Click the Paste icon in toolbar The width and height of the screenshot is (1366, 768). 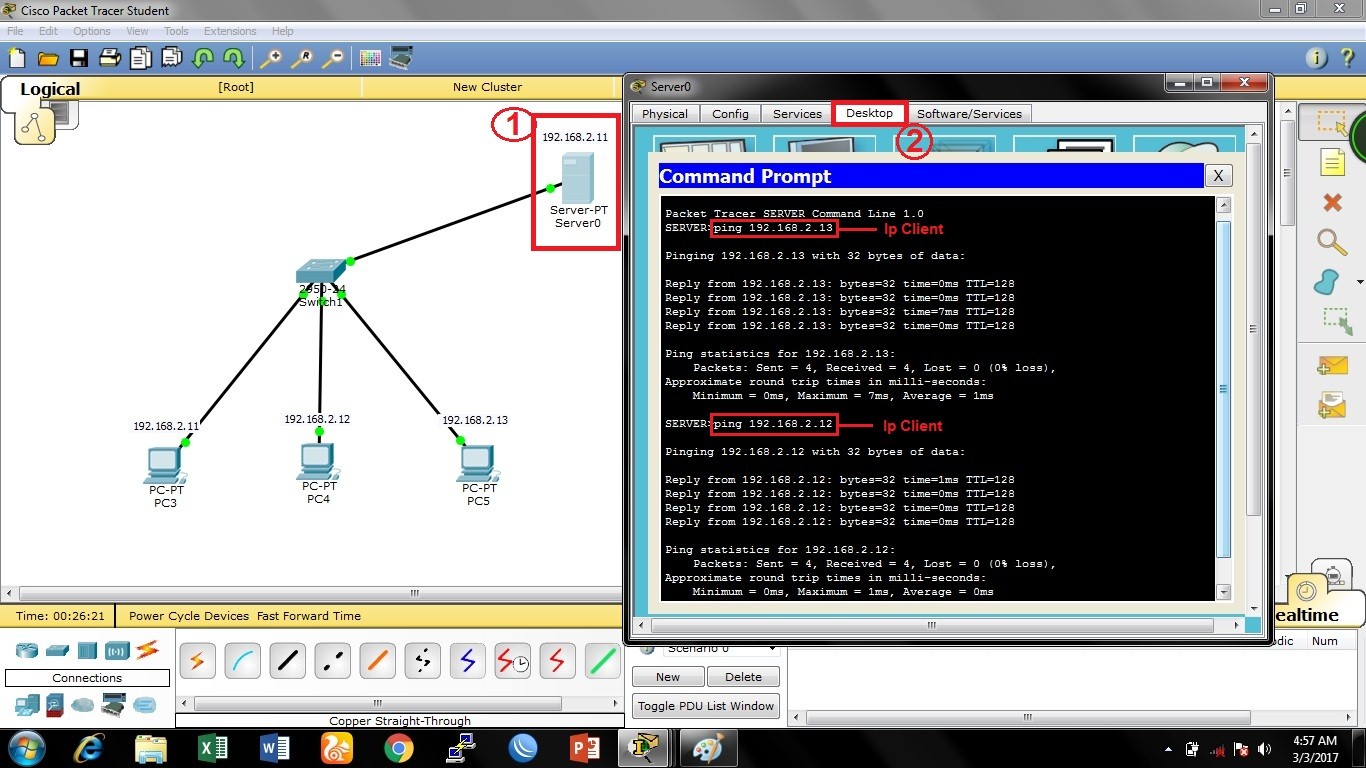pyautogui.click(x=171, y=58)
